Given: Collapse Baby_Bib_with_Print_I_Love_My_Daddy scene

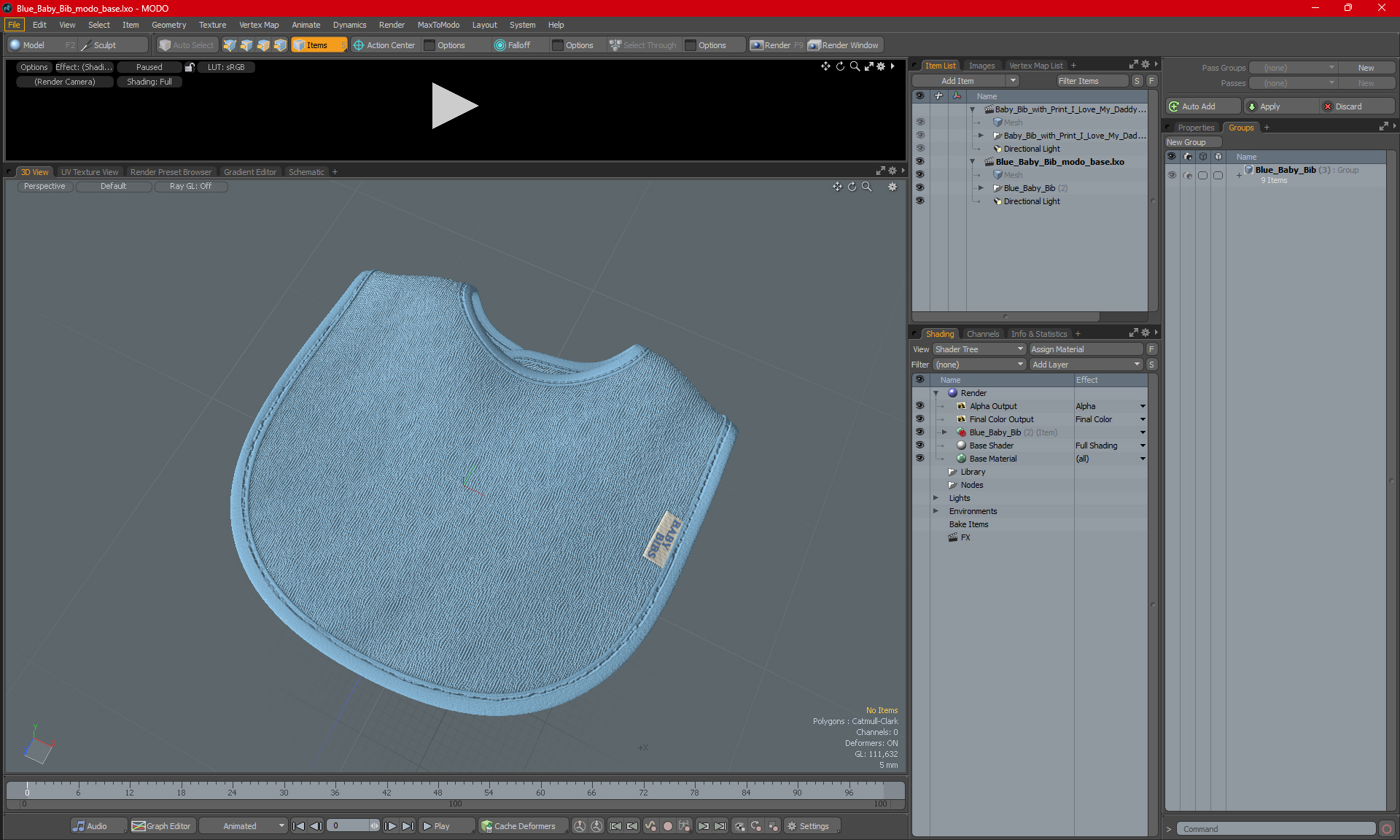Looking at the screenshot, I should tap(972, 109).
